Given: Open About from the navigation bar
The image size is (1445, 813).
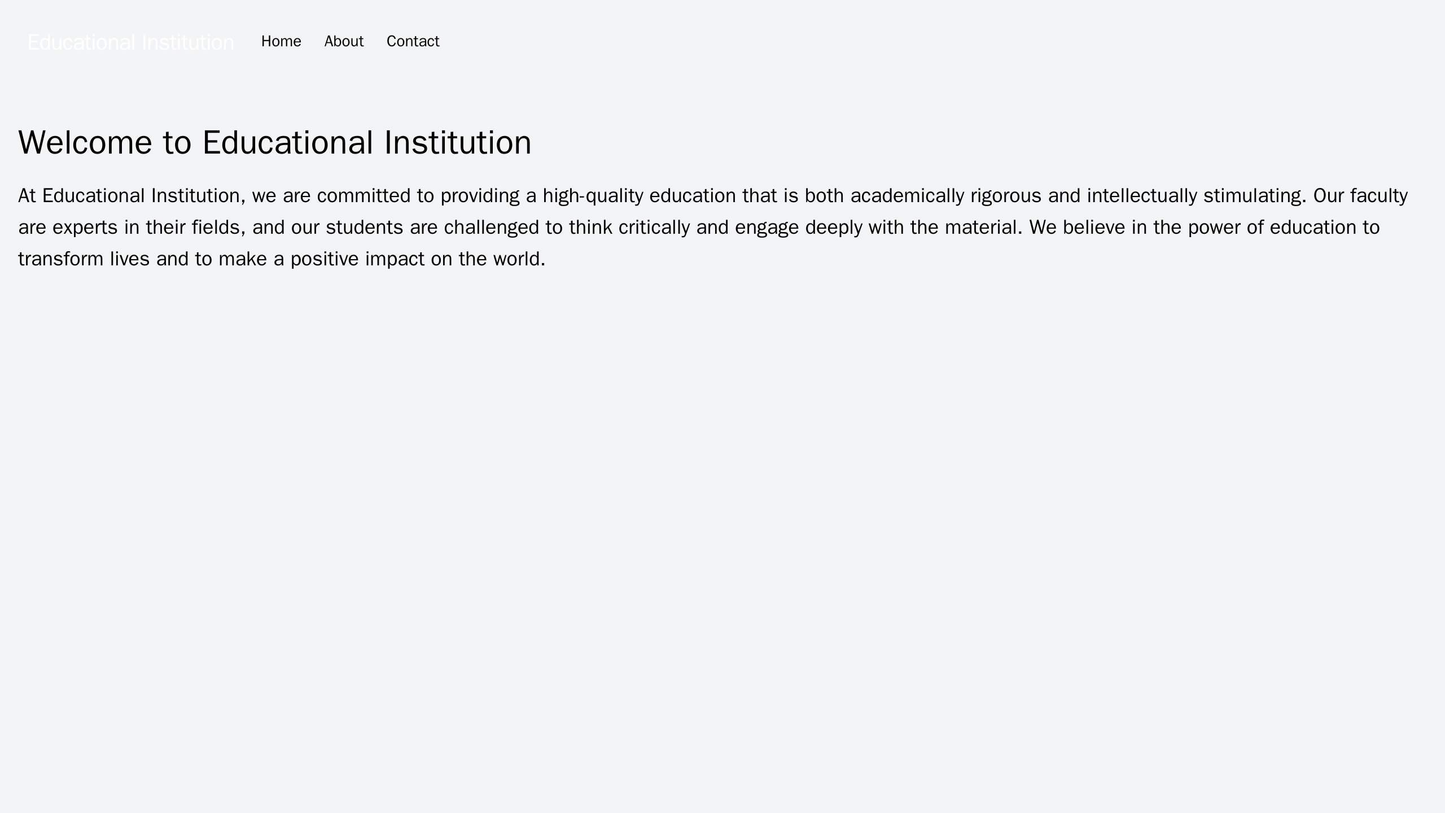Looking at the screenshot, I should (345, 41).
